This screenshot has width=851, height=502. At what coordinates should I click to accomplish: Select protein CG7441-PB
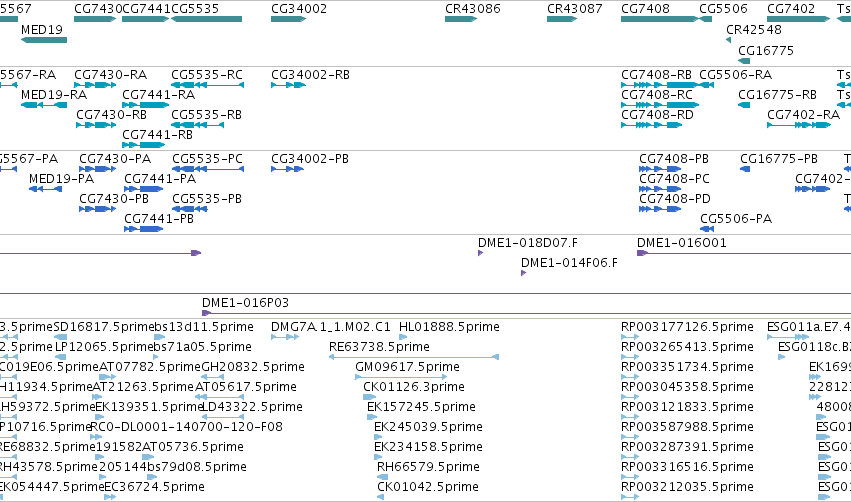[x=143, y=229]
